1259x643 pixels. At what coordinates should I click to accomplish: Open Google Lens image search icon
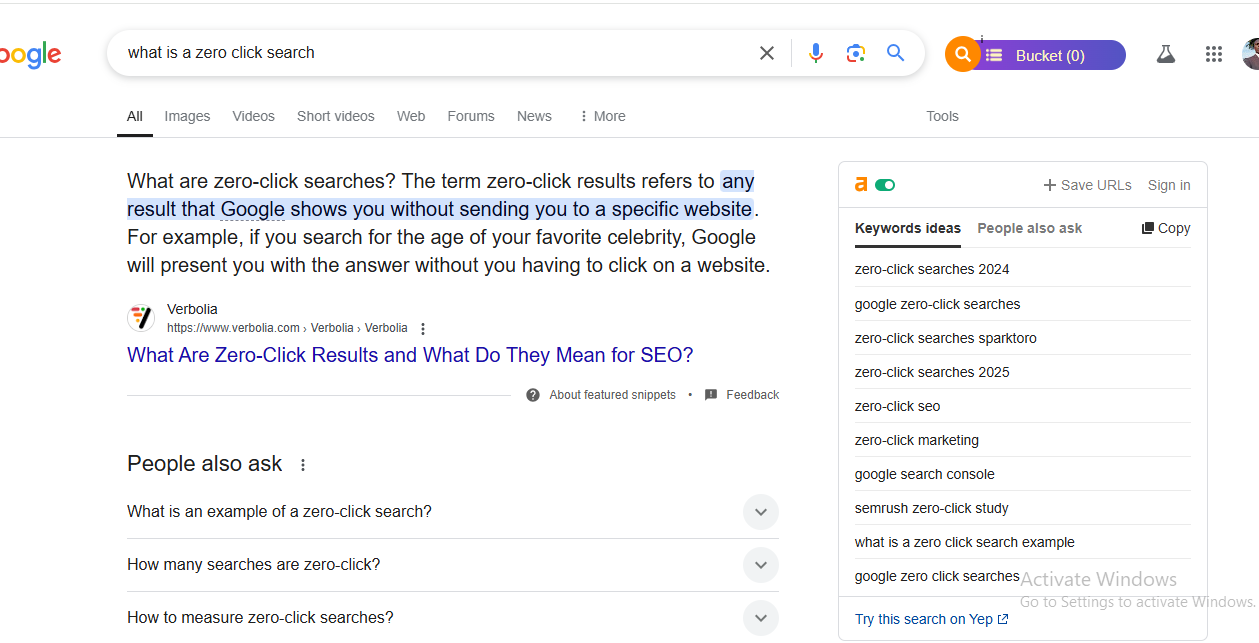click(x=855, y=53)
